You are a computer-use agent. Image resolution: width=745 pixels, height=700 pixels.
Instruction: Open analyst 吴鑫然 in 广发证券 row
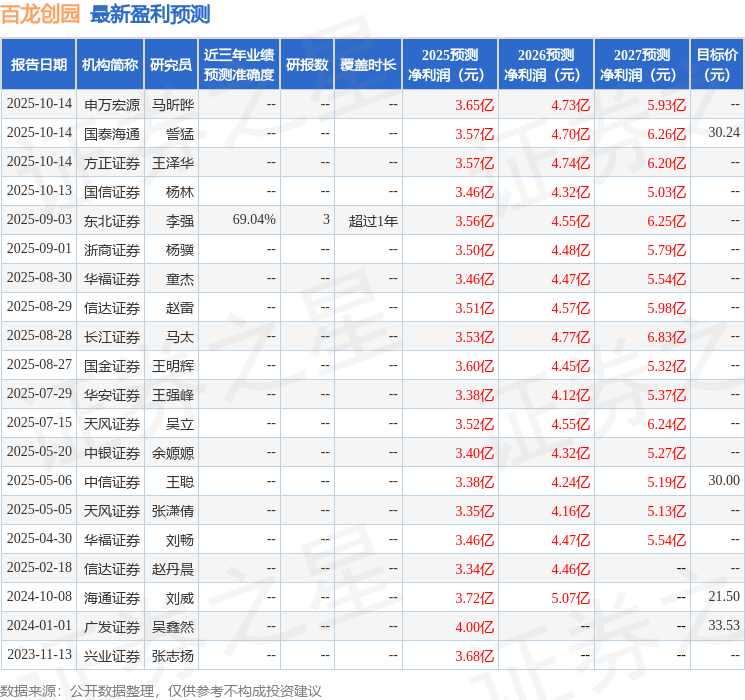(172, 627)
